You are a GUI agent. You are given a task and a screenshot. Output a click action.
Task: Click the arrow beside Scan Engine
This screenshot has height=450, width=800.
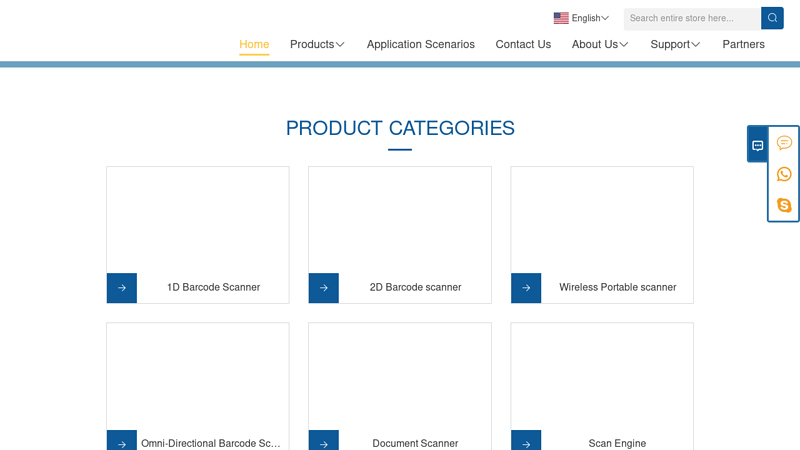click(526, 441)
